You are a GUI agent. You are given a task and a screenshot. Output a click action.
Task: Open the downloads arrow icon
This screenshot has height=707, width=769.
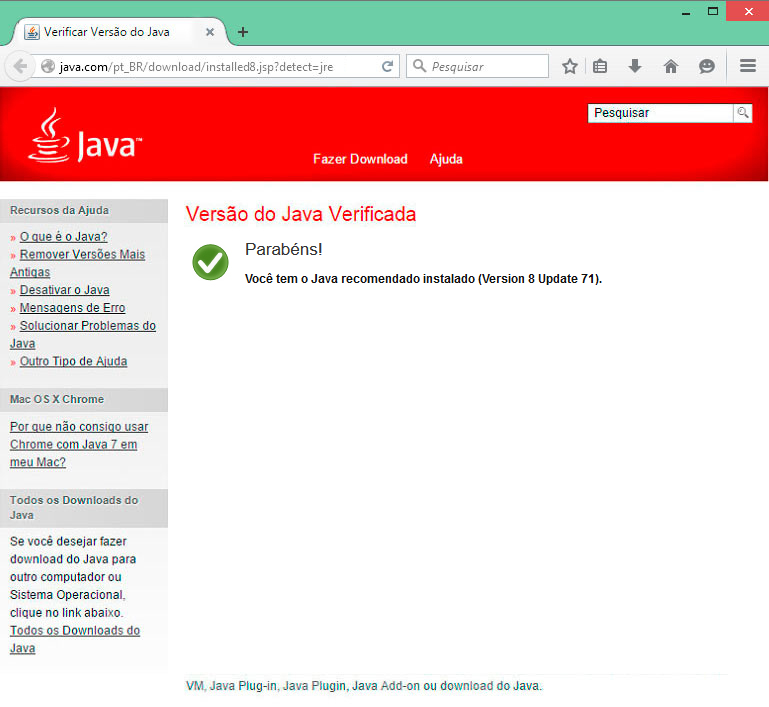click(635, 66)
